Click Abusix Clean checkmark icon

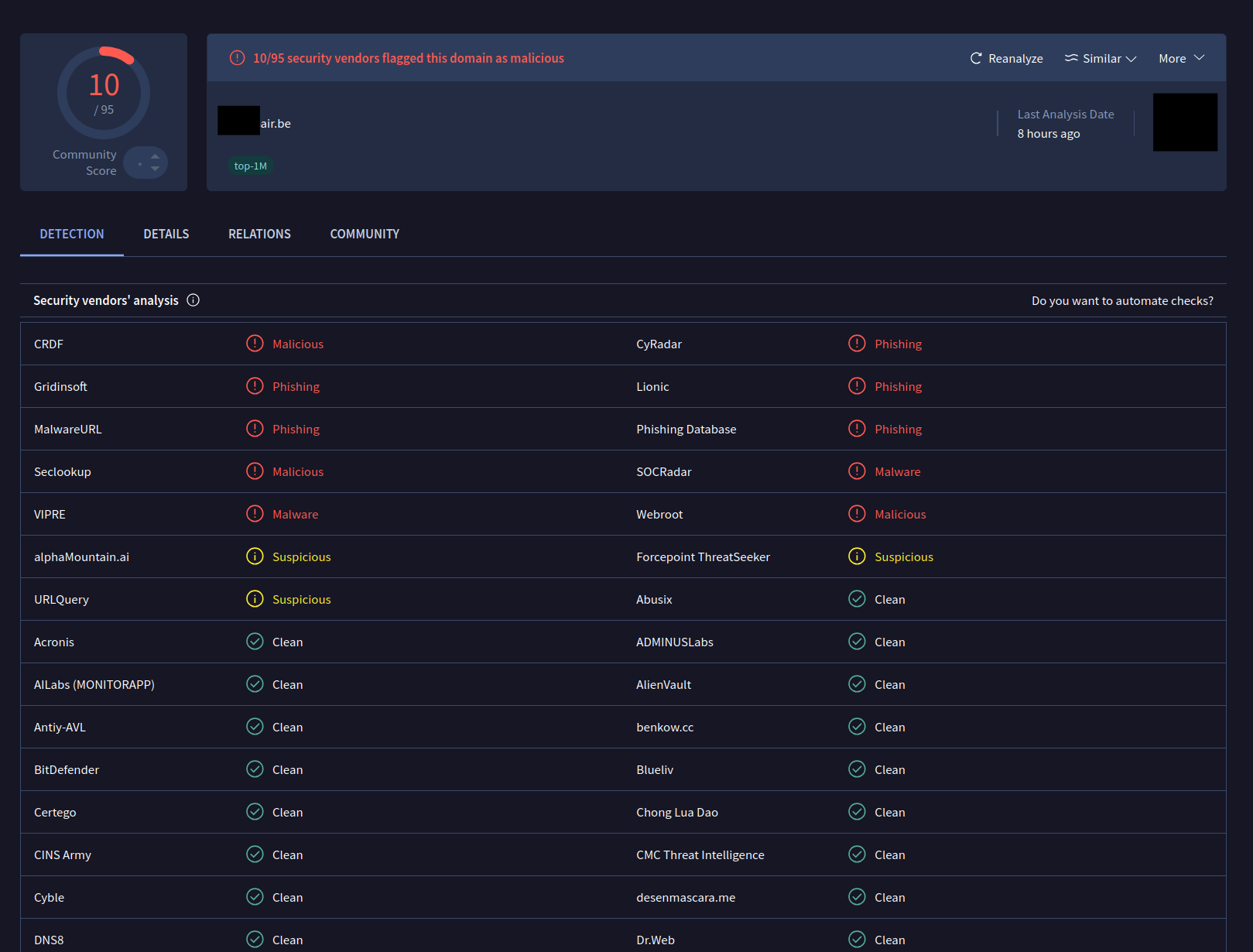857,599
